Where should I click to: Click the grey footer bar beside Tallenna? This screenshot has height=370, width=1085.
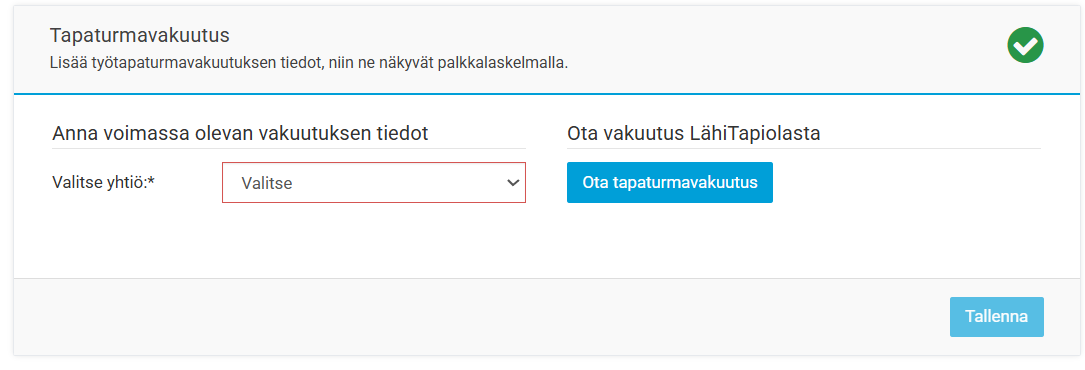477,317
